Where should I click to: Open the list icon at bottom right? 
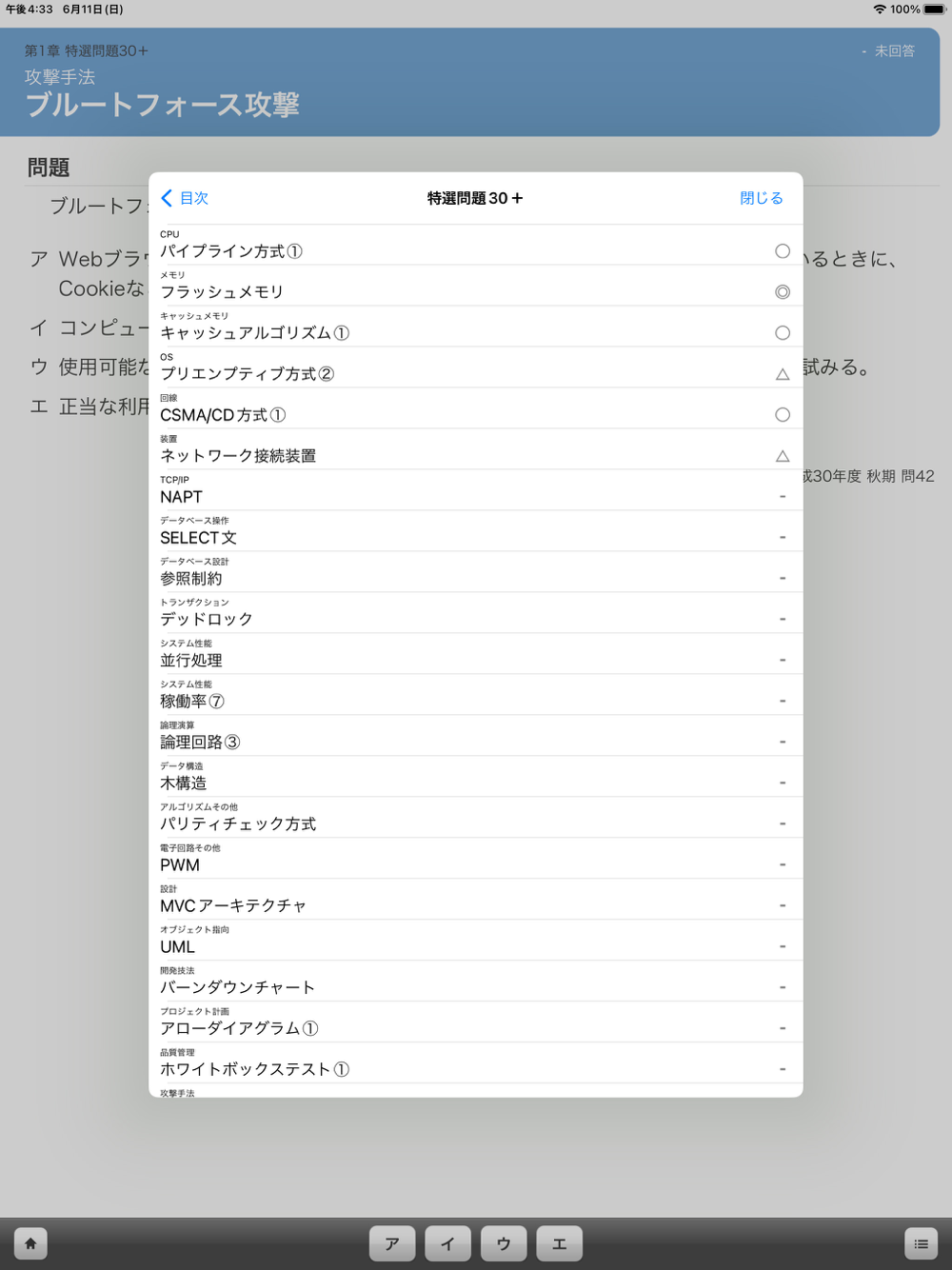click(921, 1243)
